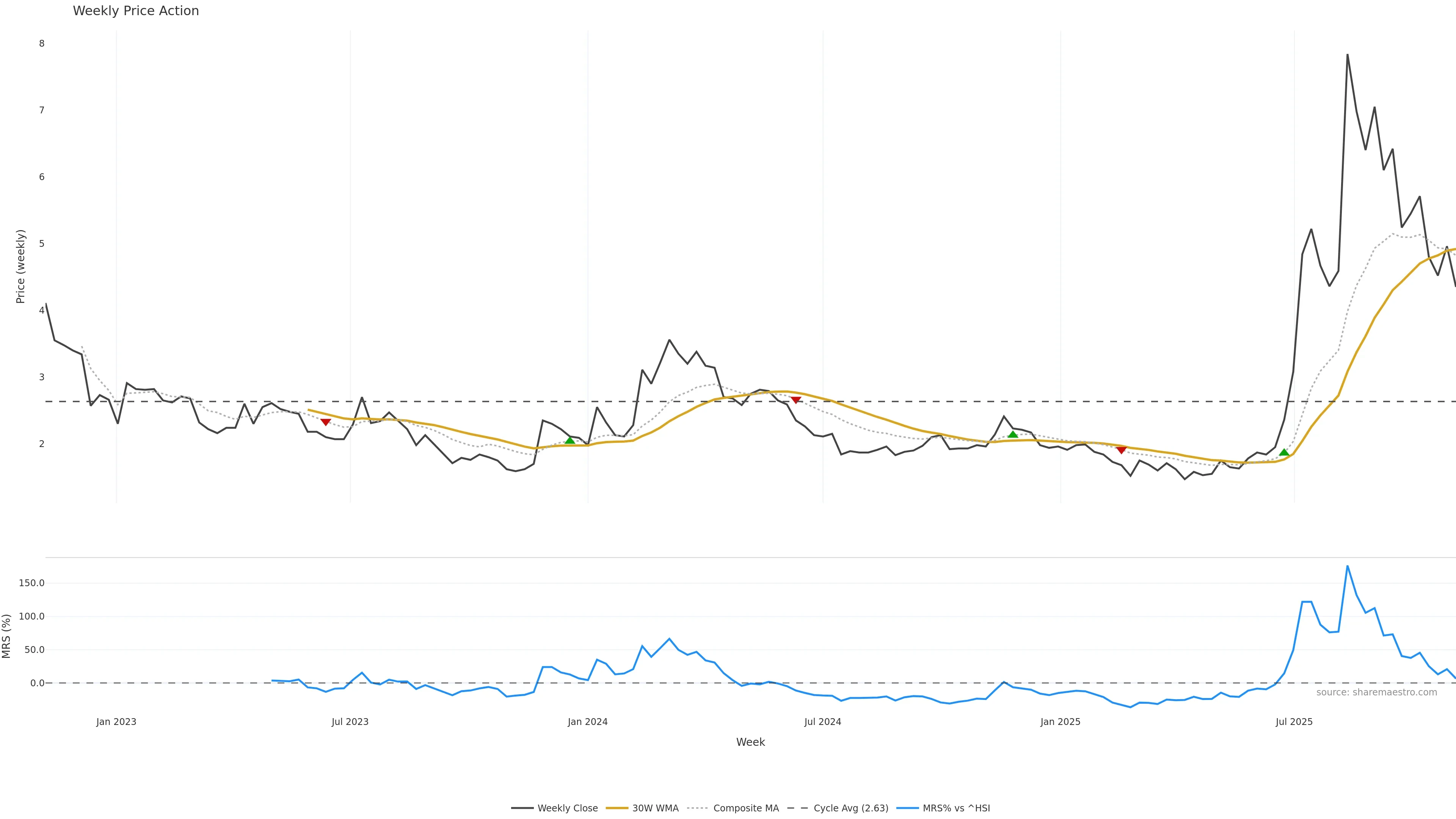The height and width of the screenshot is (819, 1456).
Task: Open the sharemaestro.com source link
Action: [x=1376, y=692]
